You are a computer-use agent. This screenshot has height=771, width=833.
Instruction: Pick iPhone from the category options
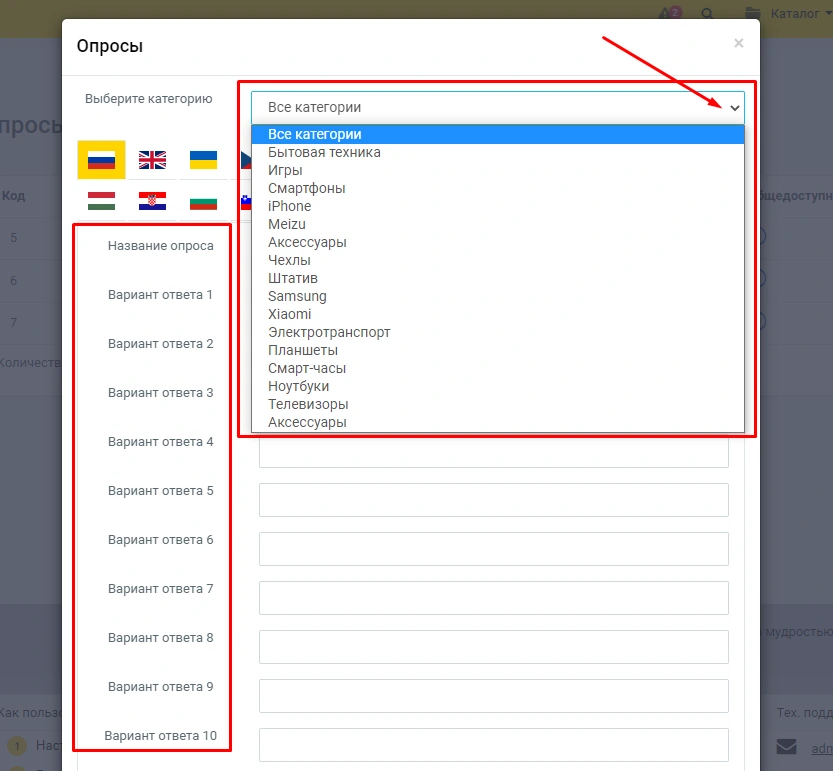[289, 206]
